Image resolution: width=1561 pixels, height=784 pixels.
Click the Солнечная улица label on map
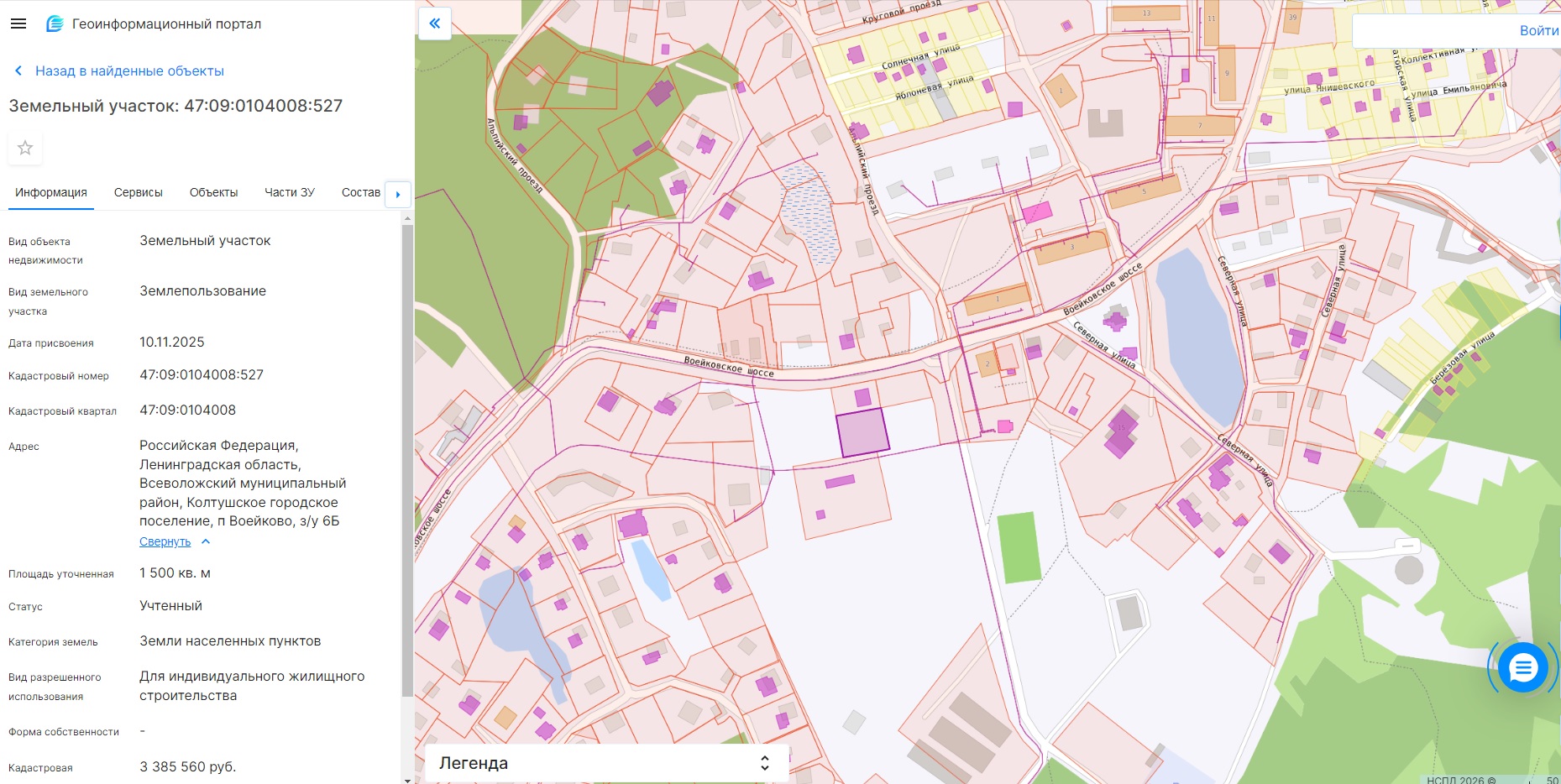[920, 58]
